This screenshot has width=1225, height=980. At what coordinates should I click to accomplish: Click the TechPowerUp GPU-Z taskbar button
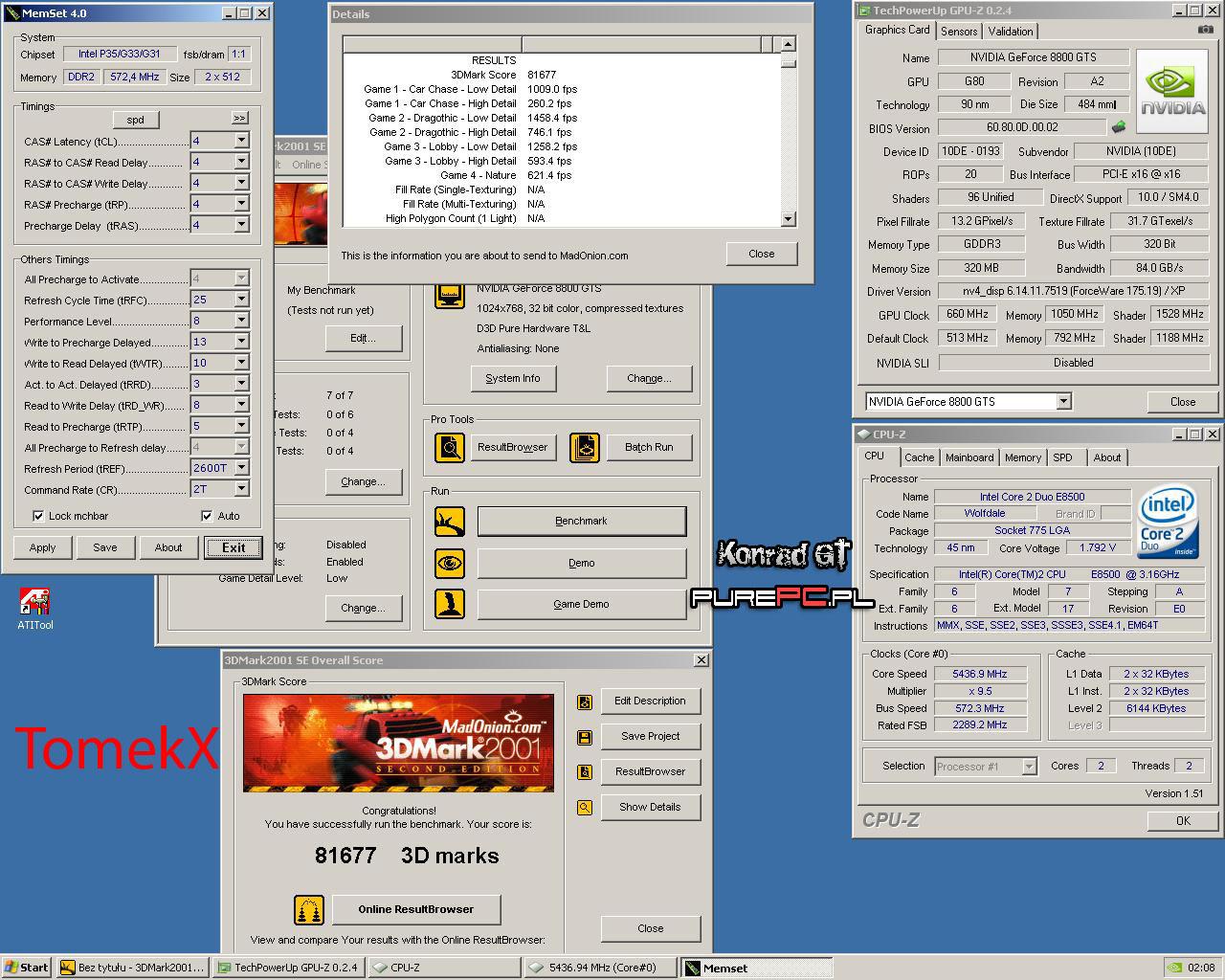pos(289,968)
